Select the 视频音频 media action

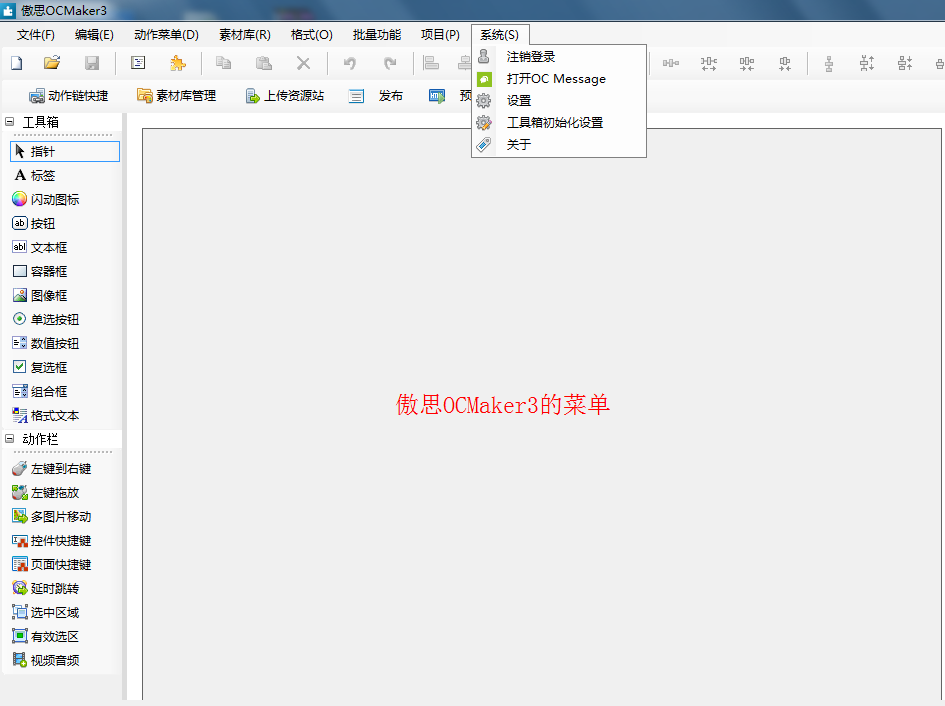(46, 660)
